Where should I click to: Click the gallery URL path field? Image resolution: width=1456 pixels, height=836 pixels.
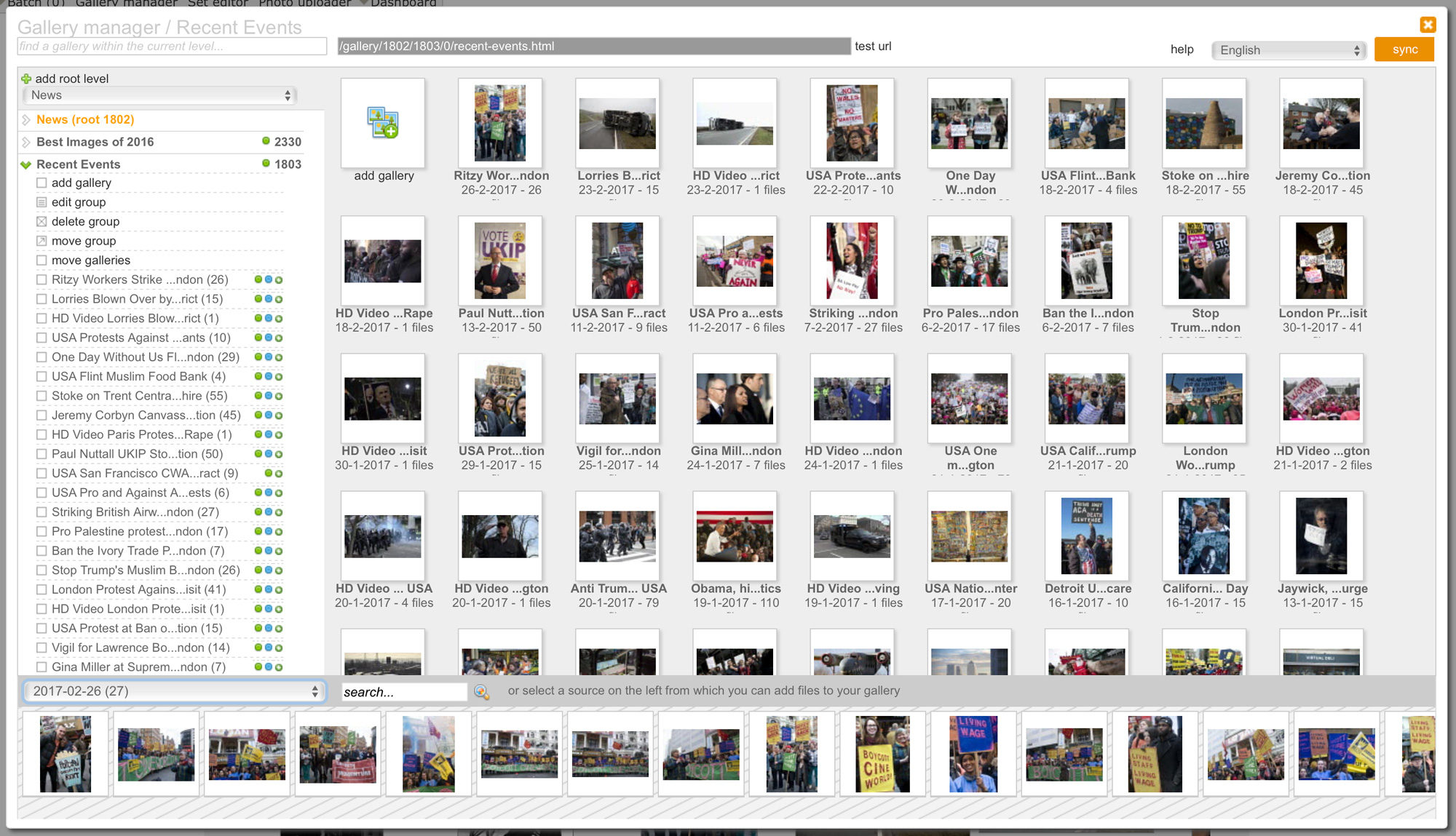[x=593, y=46]
